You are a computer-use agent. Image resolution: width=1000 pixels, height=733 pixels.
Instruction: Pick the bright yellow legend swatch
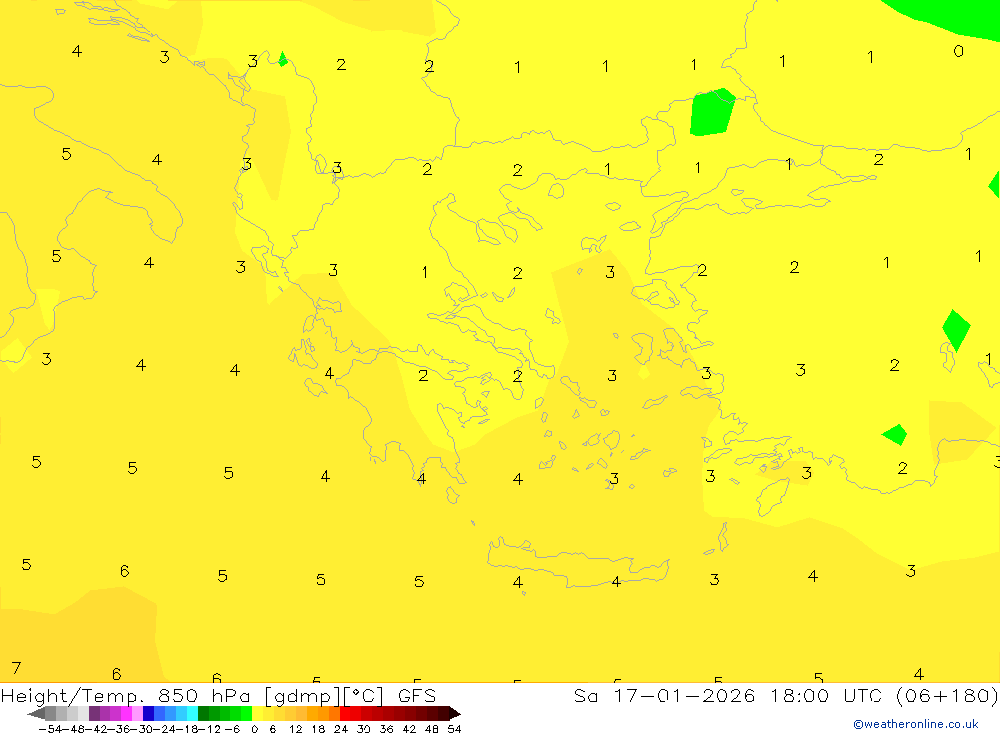click(x=258, y=713)
